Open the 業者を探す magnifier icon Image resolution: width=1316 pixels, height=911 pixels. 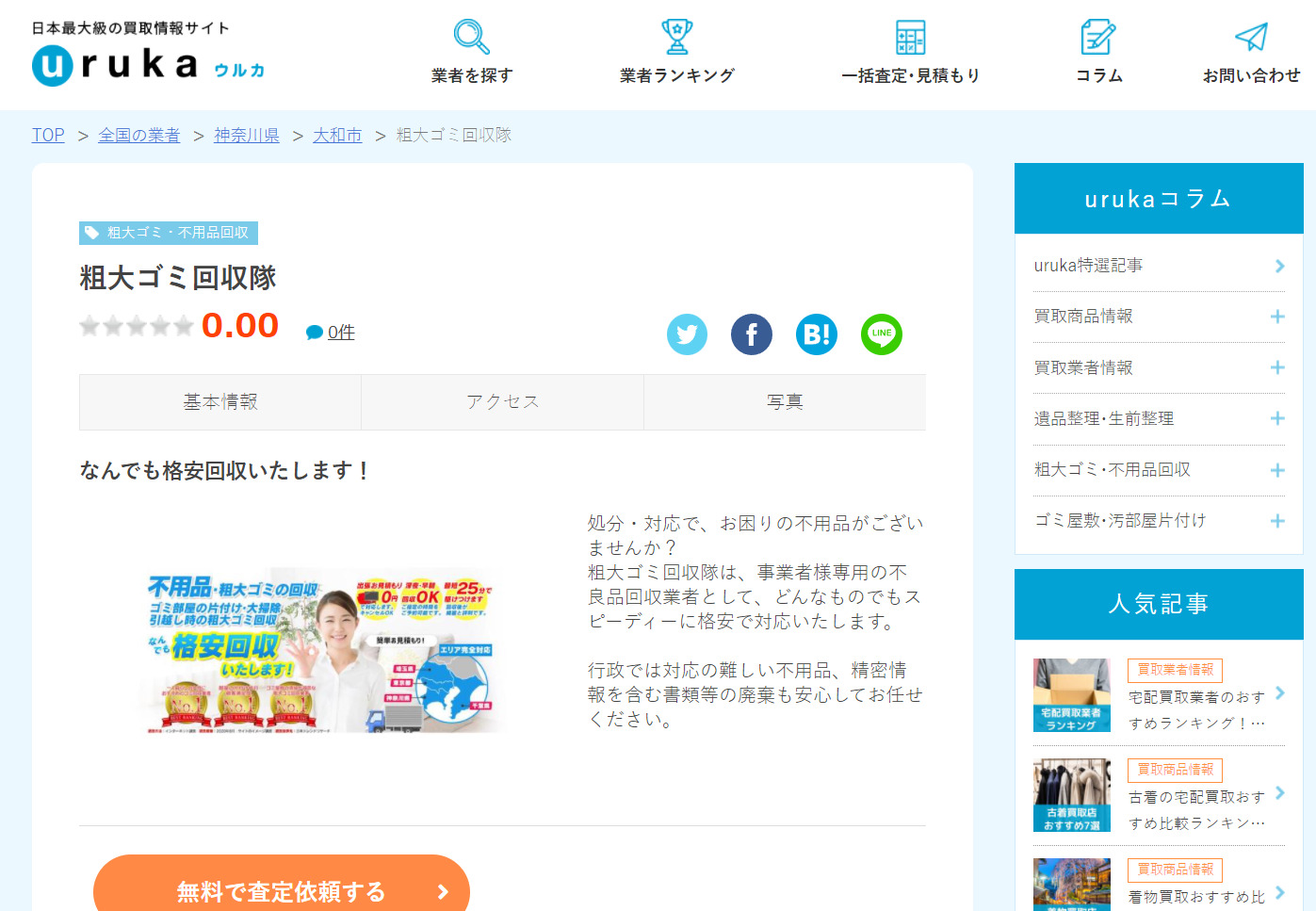coord(472,37)
